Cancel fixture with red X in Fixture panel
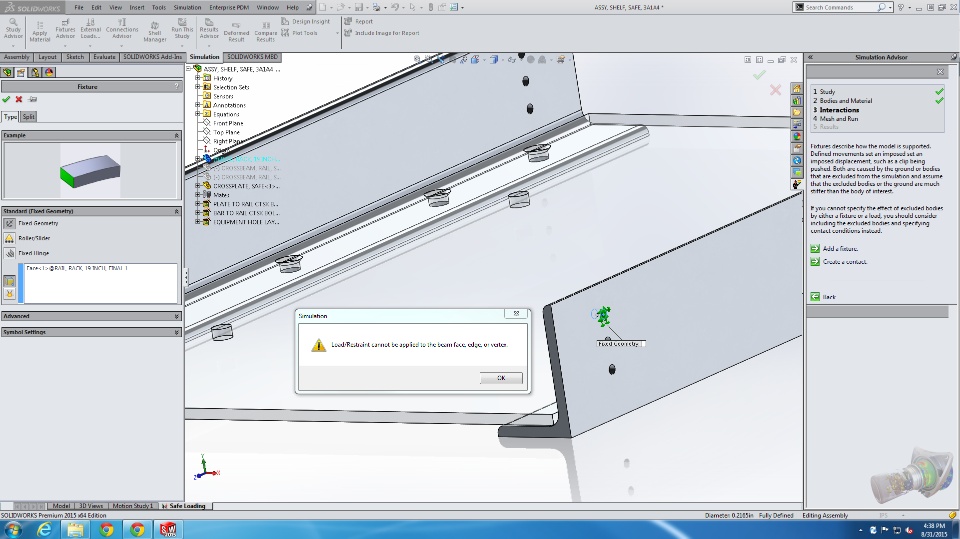 pos(19,99)
